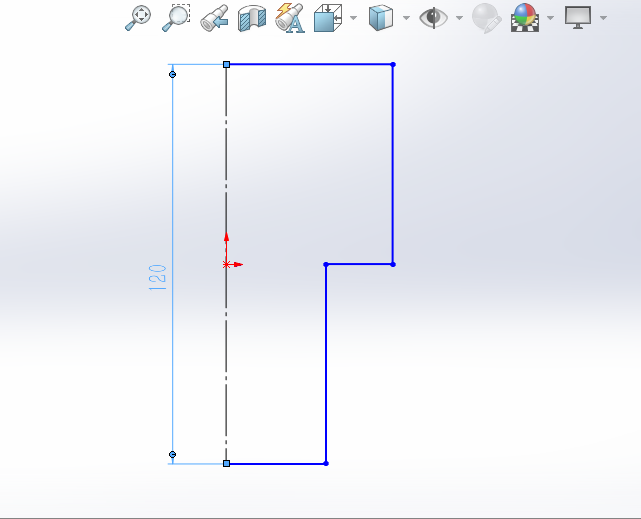Open the Dynamic Annotation Views tool
641x519 pixels.
pos(290,18)
